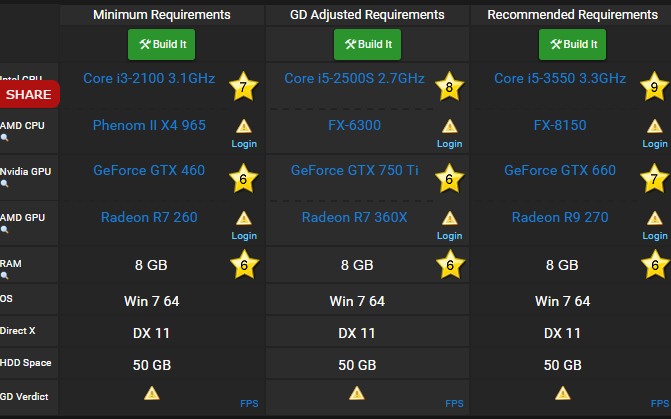Click warning triangle beside Radeon R9 270
This screenshot has width=671, height=419.
pos(655,218)
